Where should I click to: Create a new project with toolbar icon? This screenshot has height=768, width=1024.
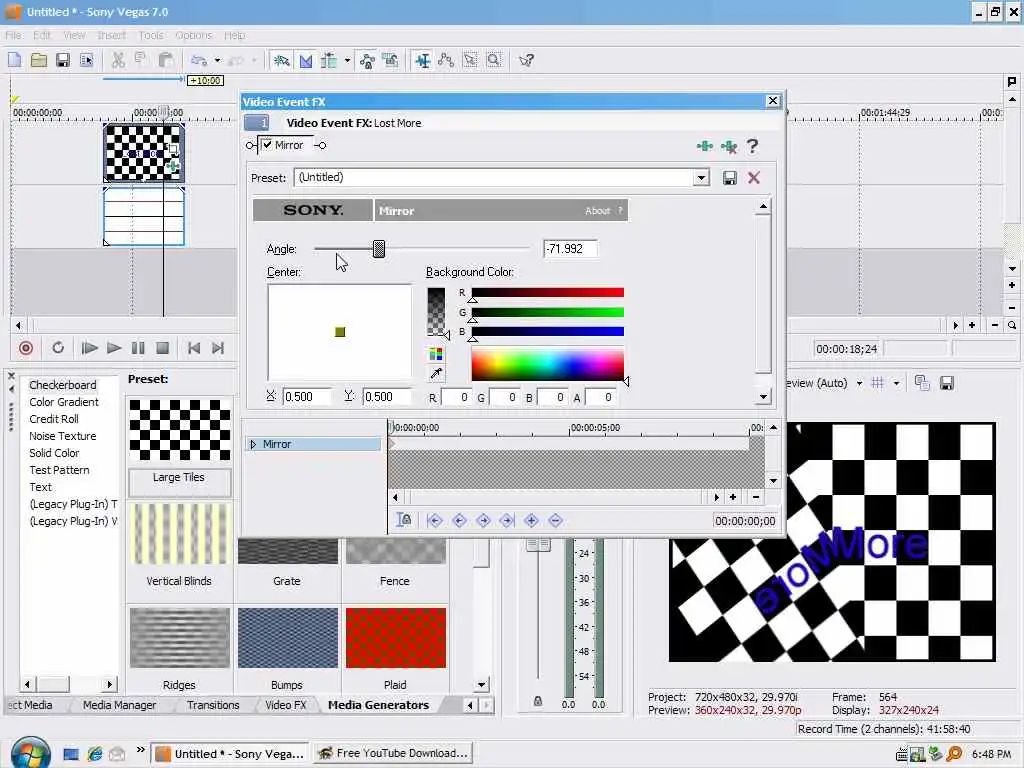14,61
